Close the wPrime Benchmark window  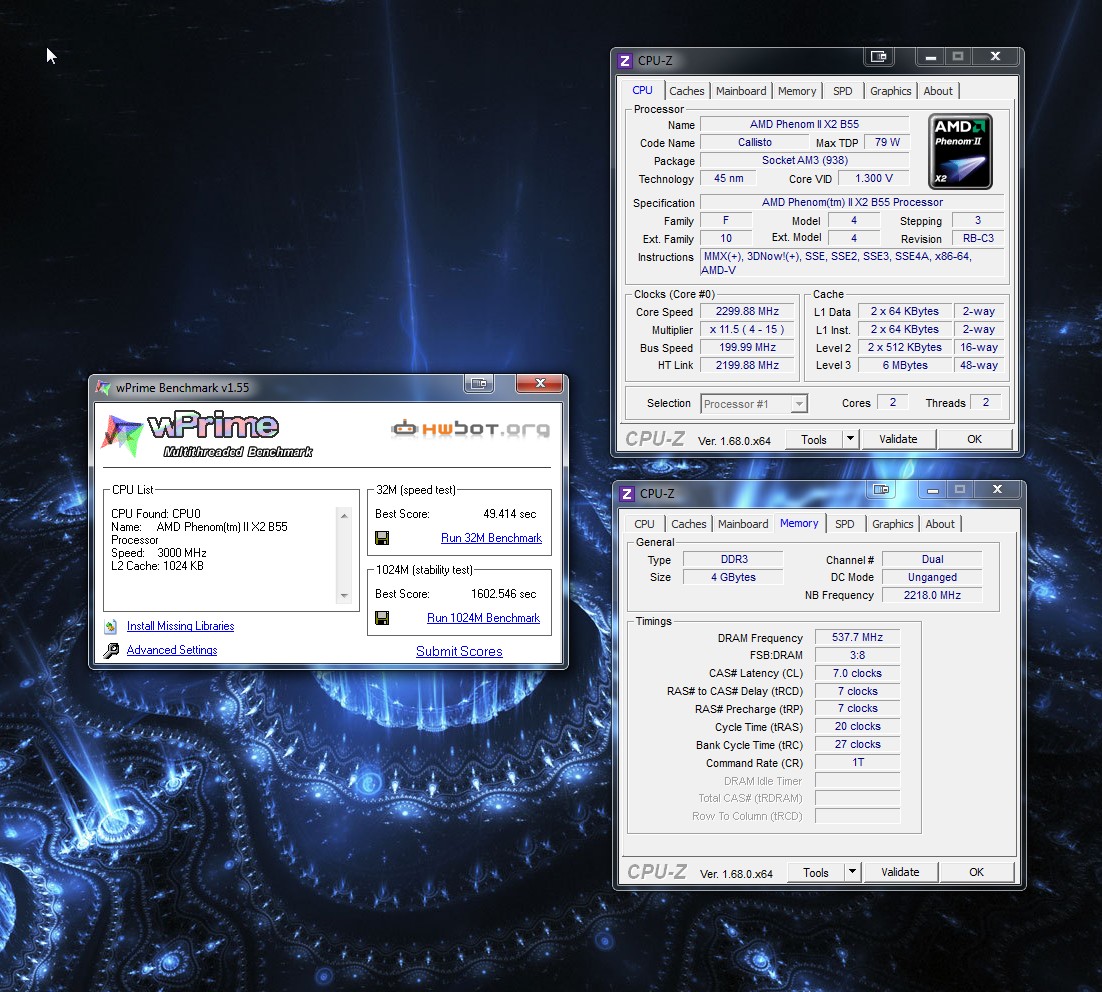click(x=540, y=383)
